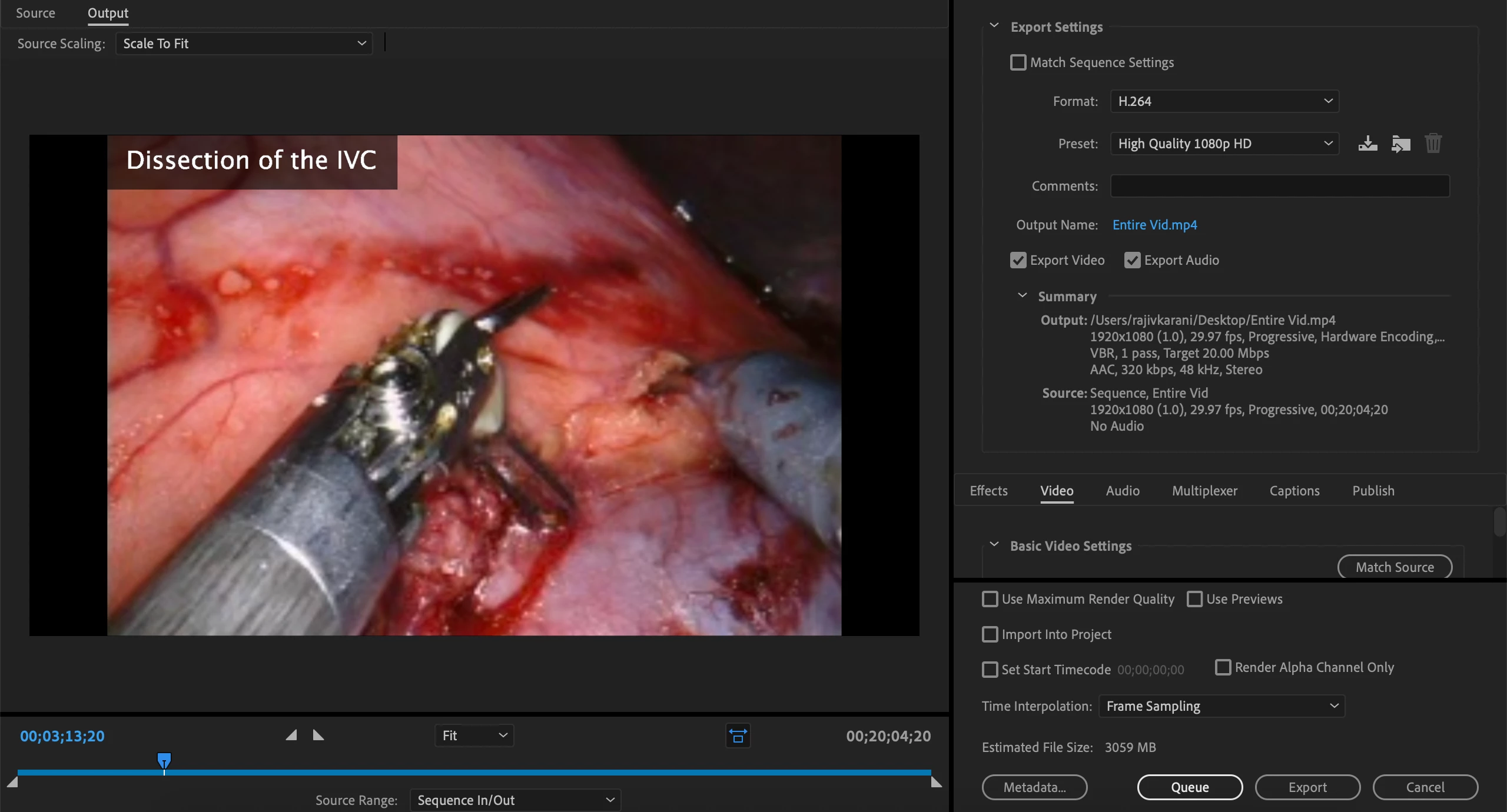Click inside the Comments text field
The height and width of the screenshot is (812, 1507).
point(1280,186)
